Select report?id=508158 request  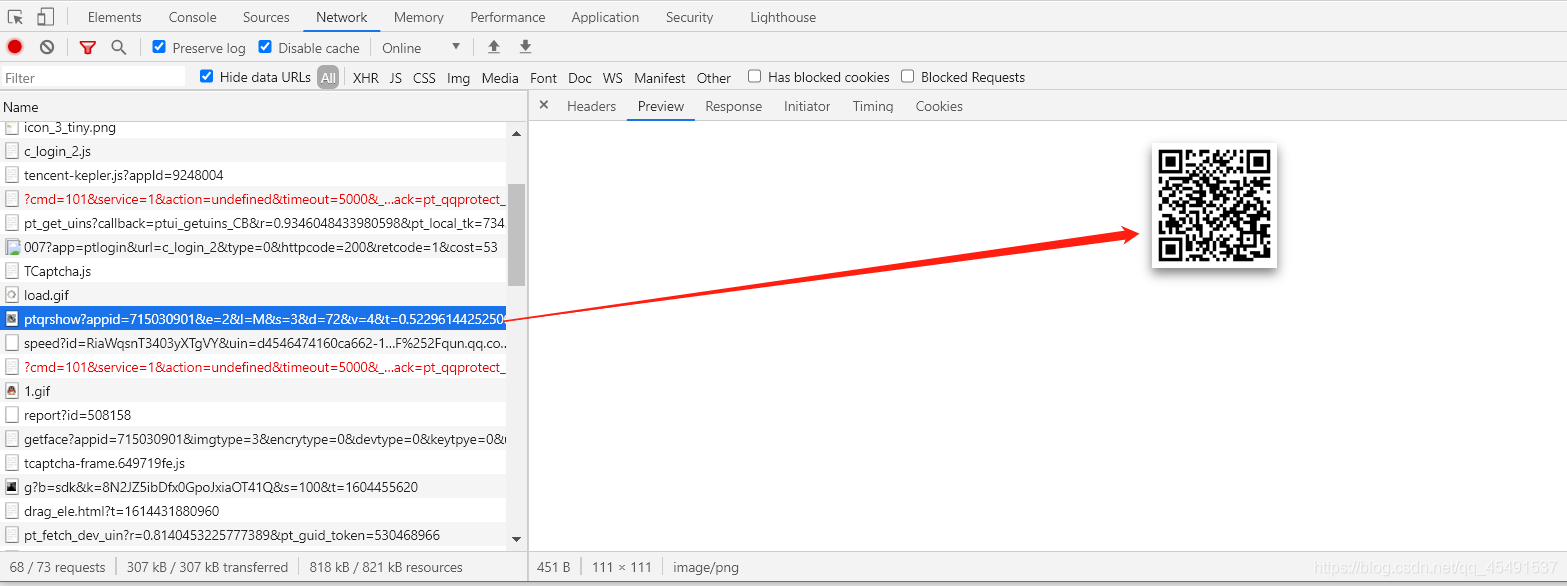tap(253, 415)
